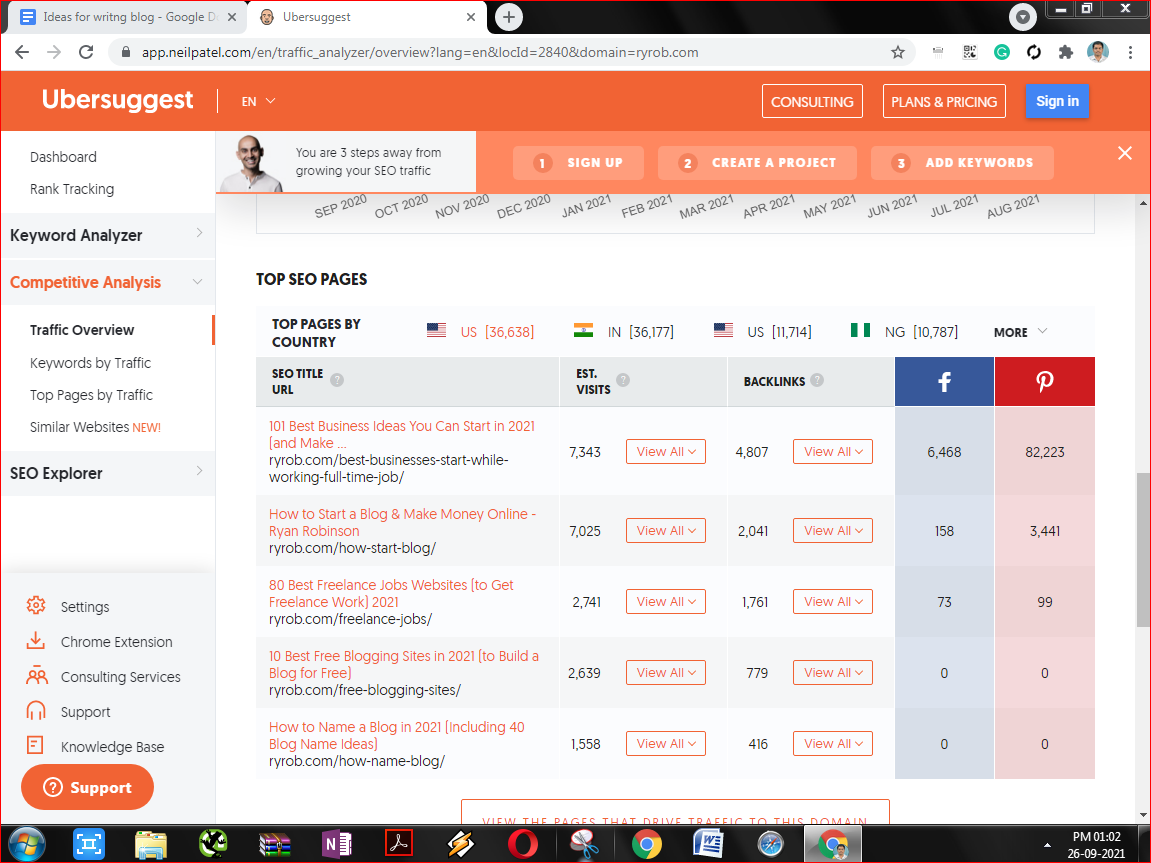Screen dimensions: 1151x863
Task: Close the Google Docs tab
Action: click(232, 17)
